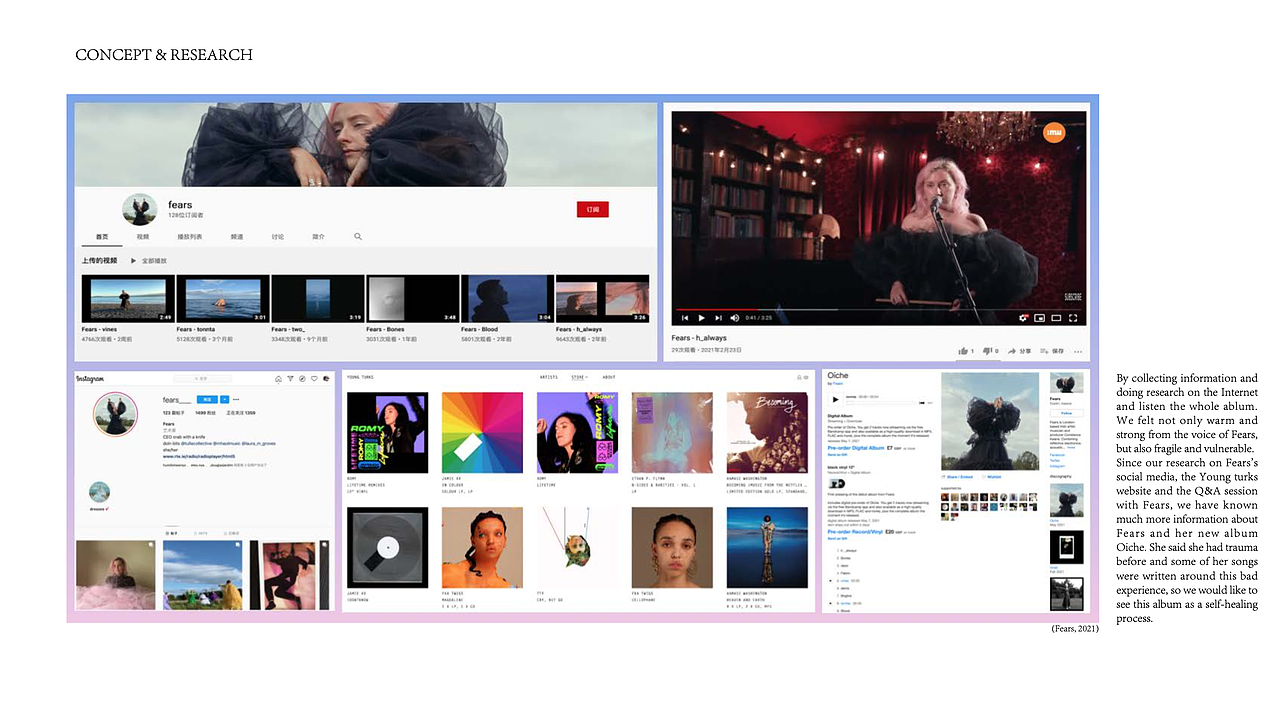Image resolution: width=1280 pixels, height=714 pixels.
Task: Open the Fears - Blood video thumbnail
Action: [507, 298]
